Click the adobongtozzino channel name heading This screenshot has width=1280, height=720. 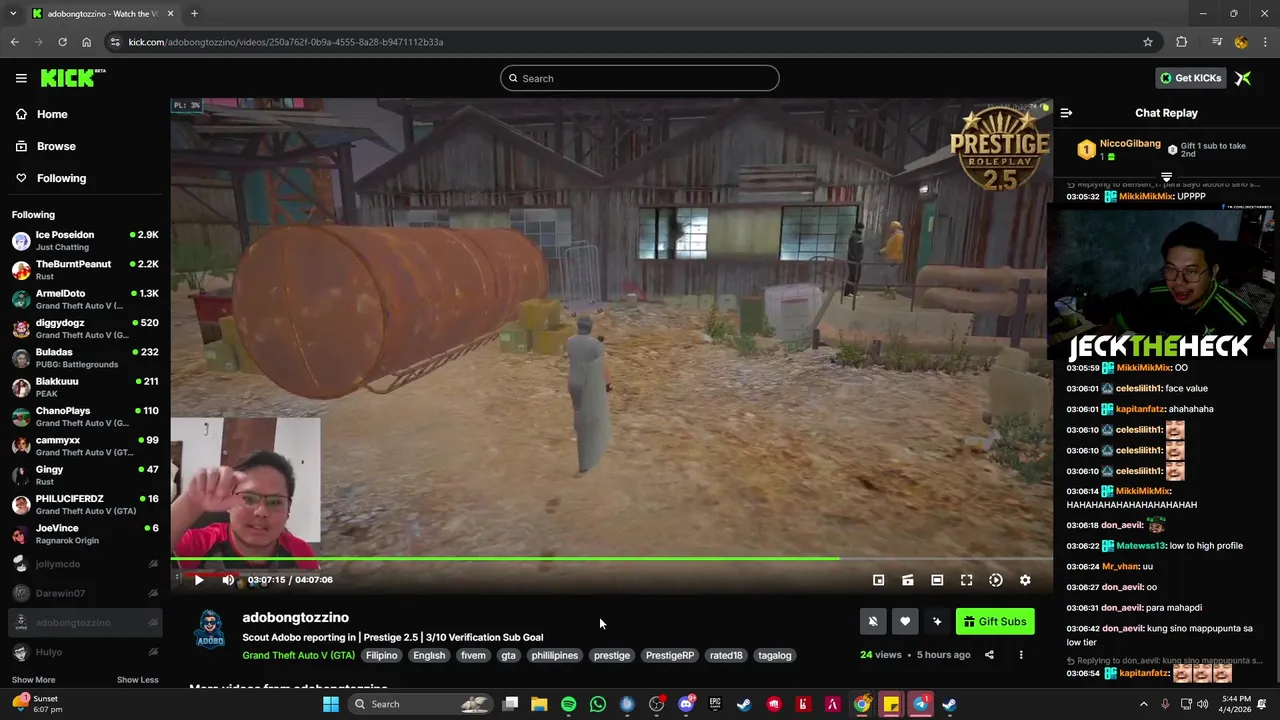click(295, 617)
